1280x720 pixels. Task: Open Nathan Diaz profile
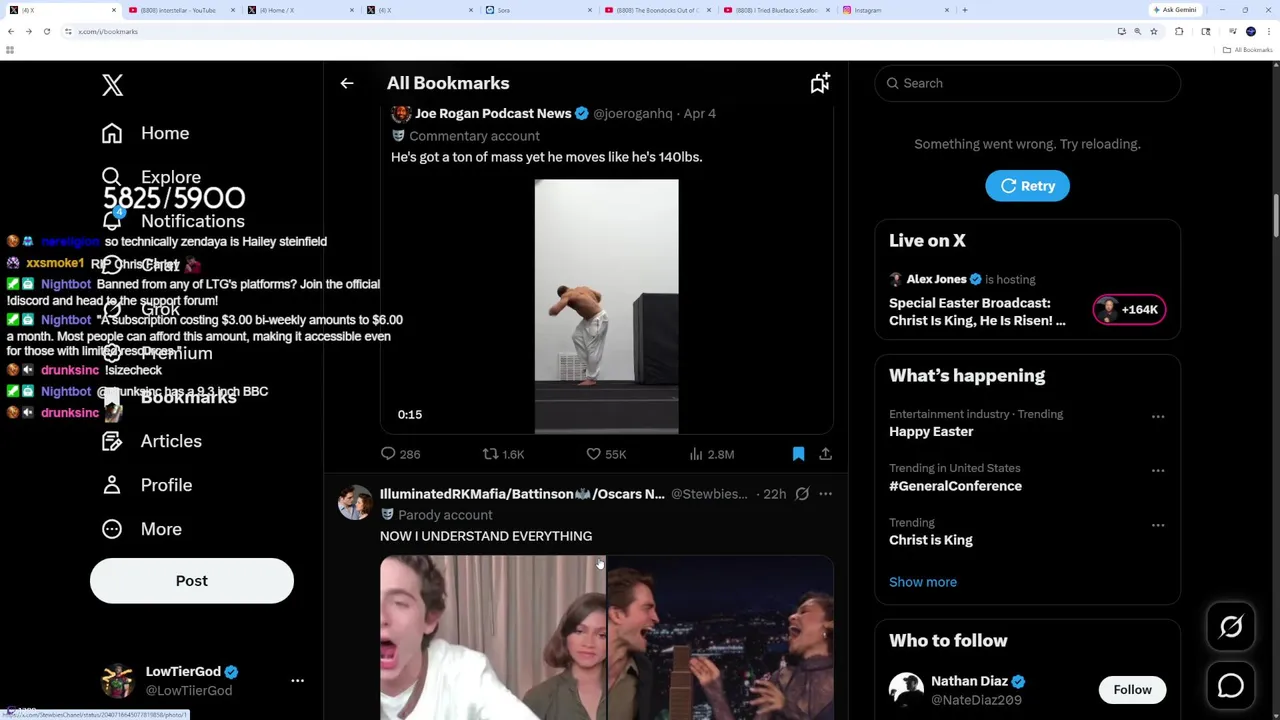pyautogui.click(x=969, y=681)
